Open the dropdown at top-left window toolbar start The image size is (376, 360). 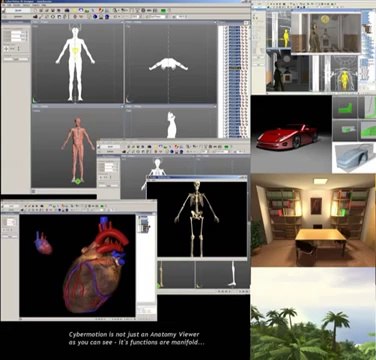[x=18, y=11]
